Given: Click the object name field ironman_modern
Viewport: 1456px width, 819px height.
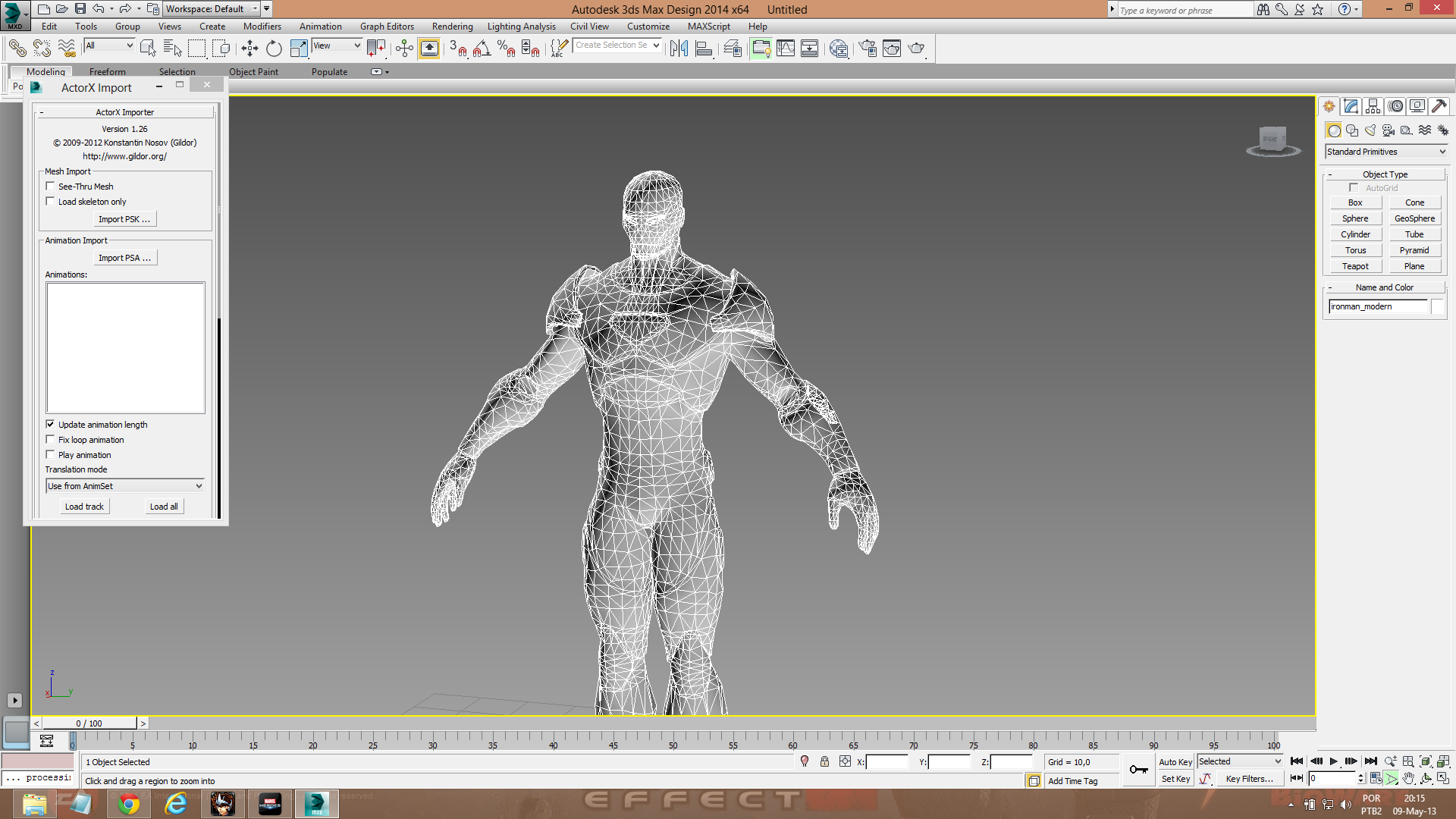Looking at the screenshot, I should [1378, 306].
